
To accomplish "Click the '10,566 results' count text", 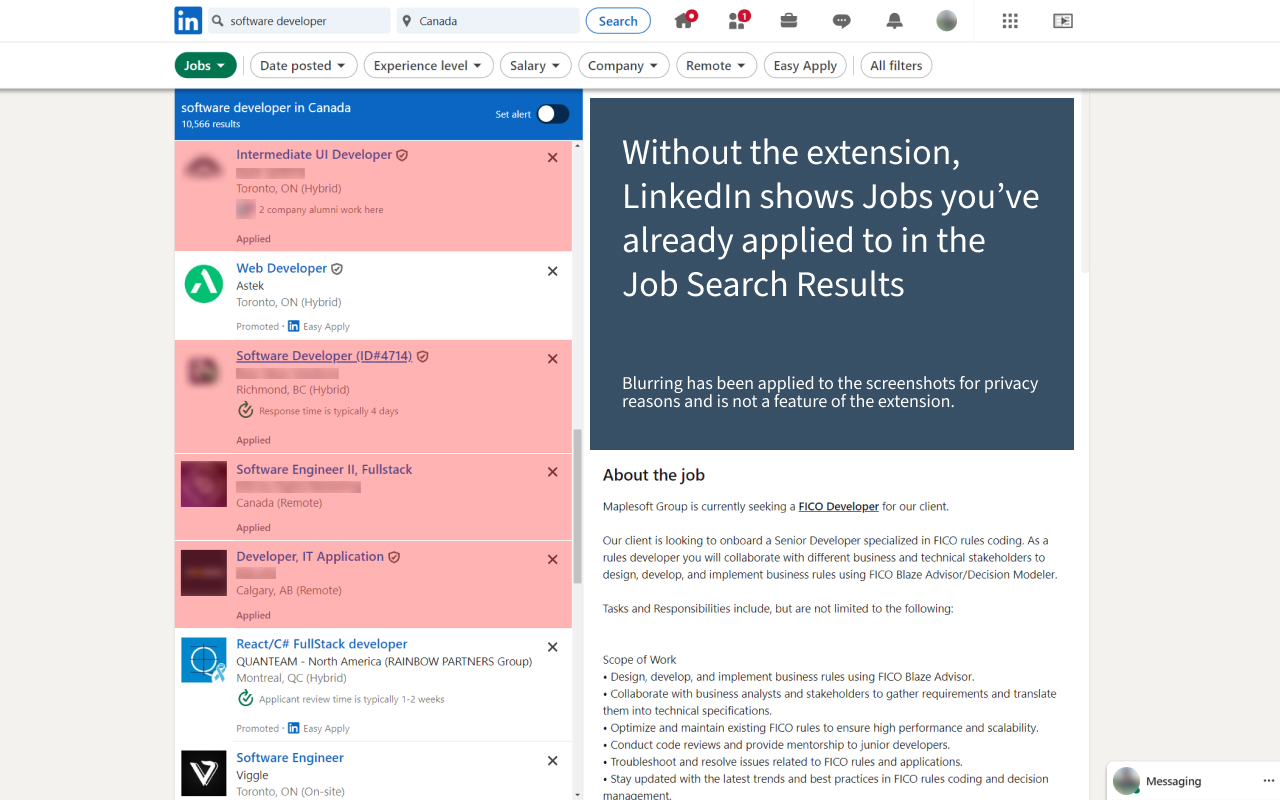I will coord(211,125).
